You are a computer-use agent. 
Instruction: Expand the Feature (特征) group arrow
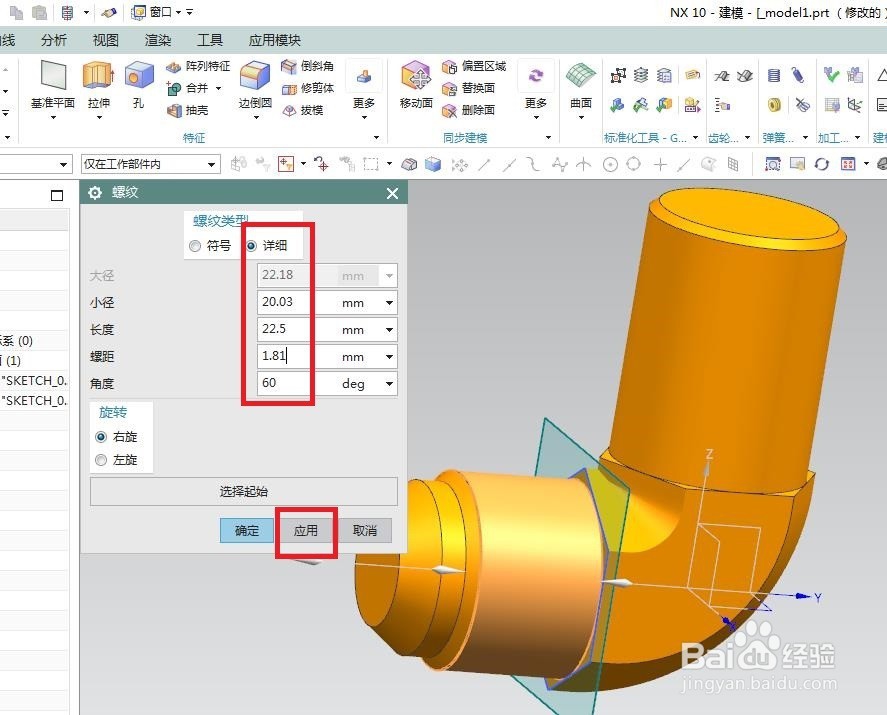[x=376, y=137]
